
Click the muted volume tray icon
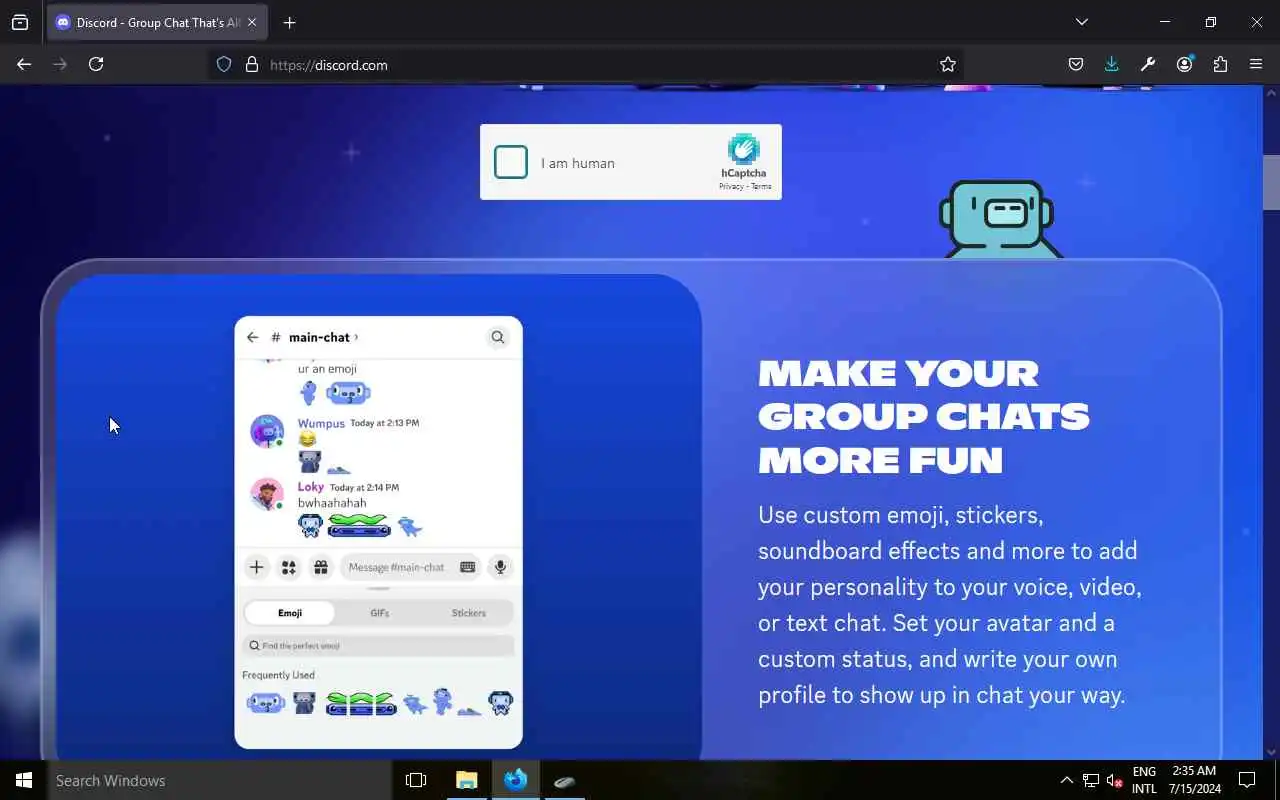tap(1114, 780)
